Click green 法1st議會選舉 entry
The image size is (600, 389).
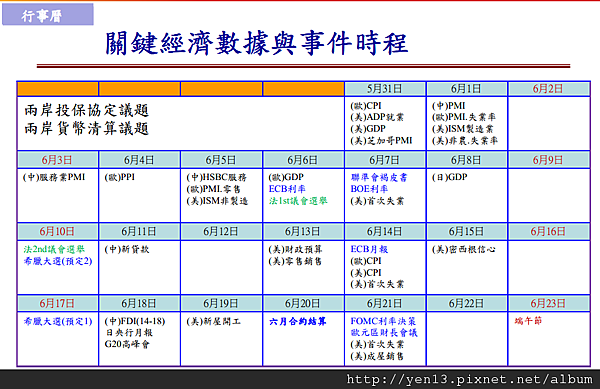coord(298,201)
